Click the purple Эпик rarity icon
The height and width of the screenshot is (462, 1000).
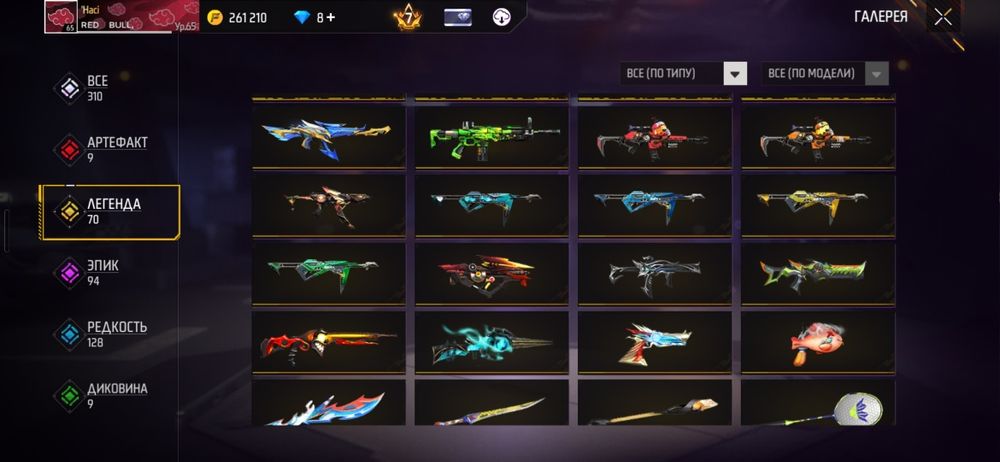coord(69,273)
